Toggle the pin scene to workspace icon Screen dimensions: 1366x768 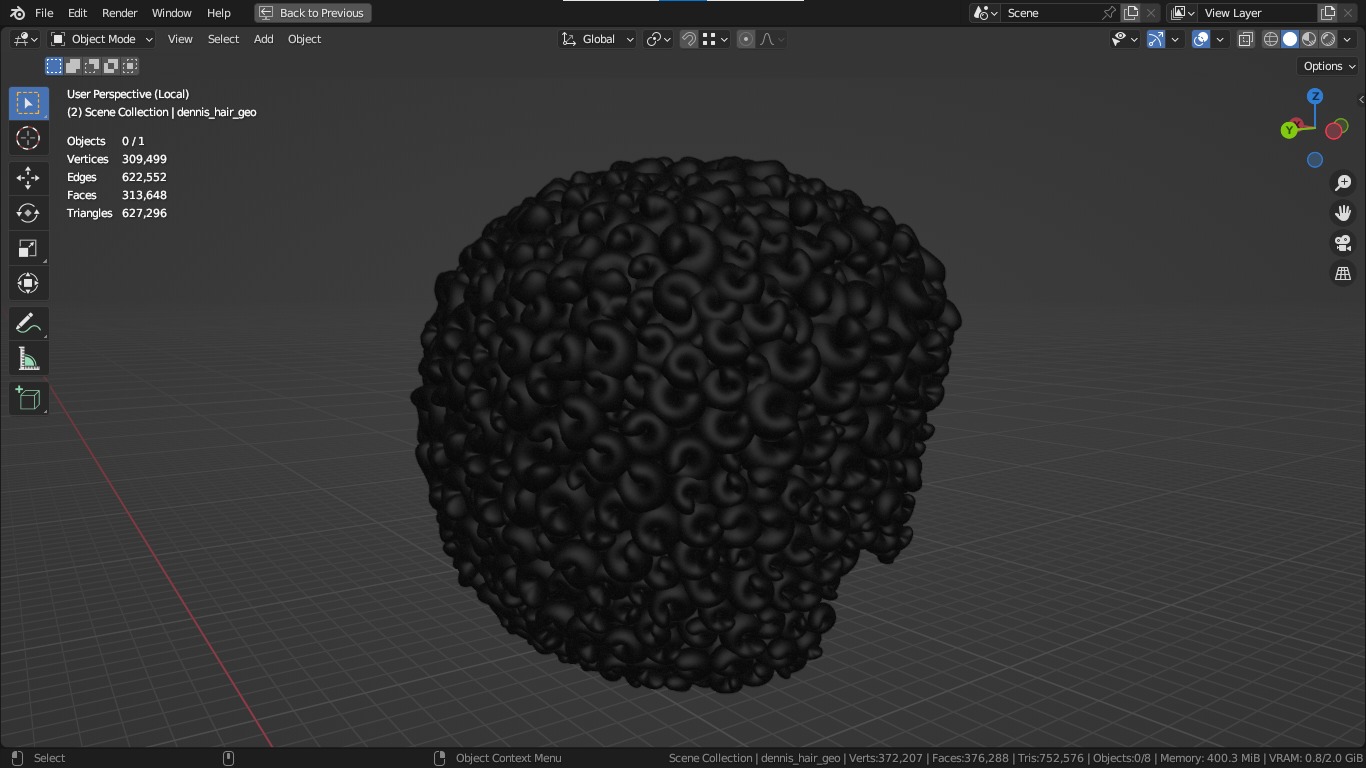click(x=1109, y=13)
